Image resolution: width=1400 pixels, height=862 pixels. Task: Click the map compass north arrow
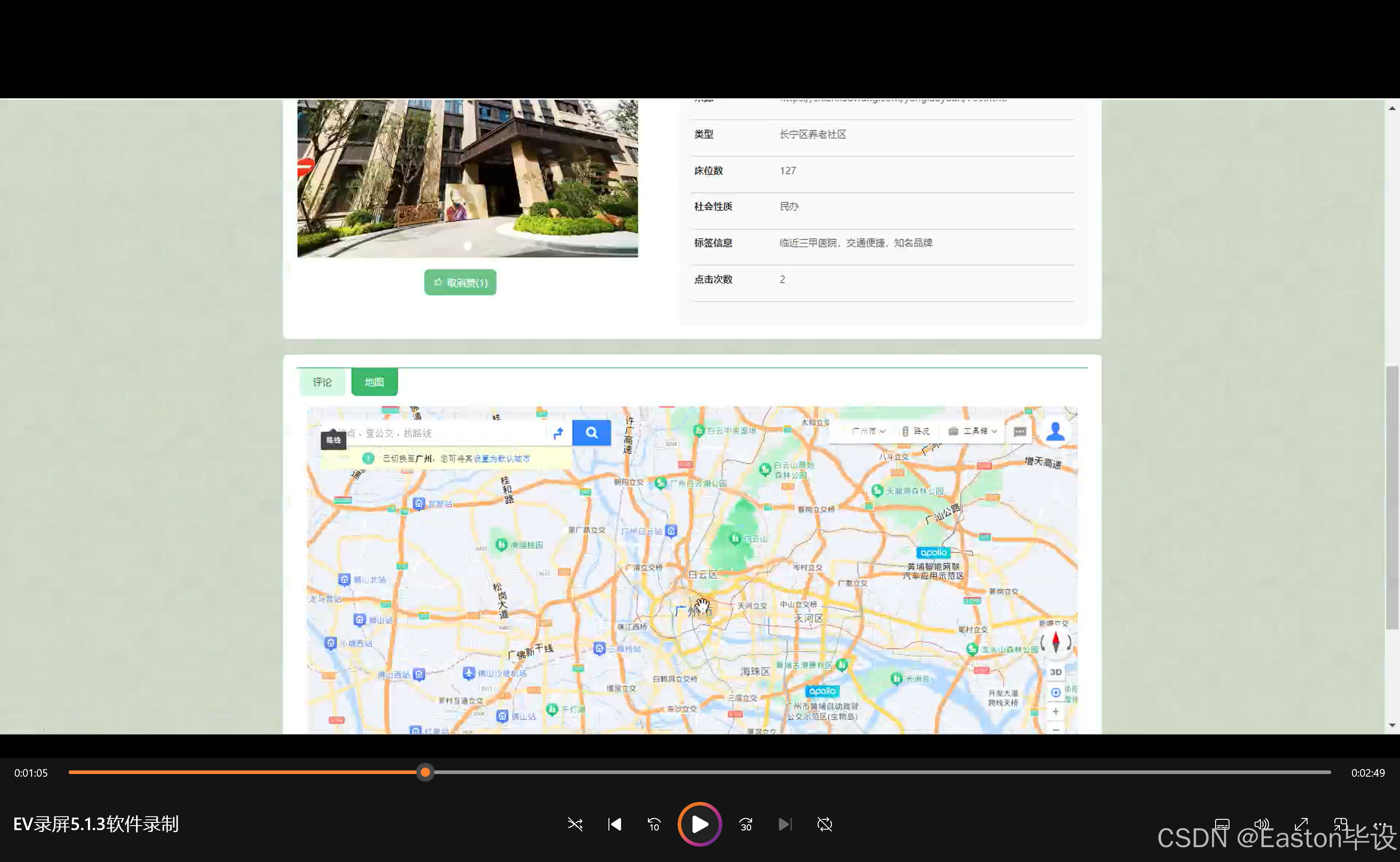(x=1056, y=642)
